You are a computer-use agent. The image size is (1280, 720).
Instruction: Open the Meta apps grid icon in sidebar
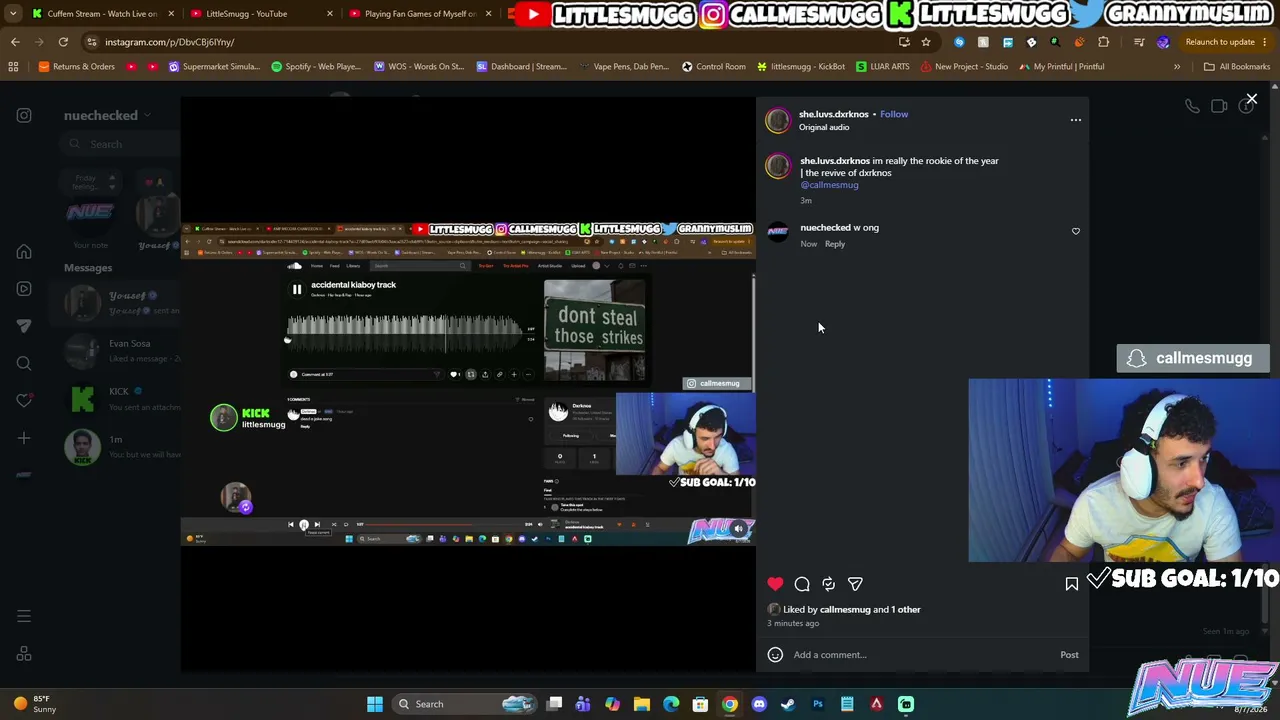[x=24, y=654]
